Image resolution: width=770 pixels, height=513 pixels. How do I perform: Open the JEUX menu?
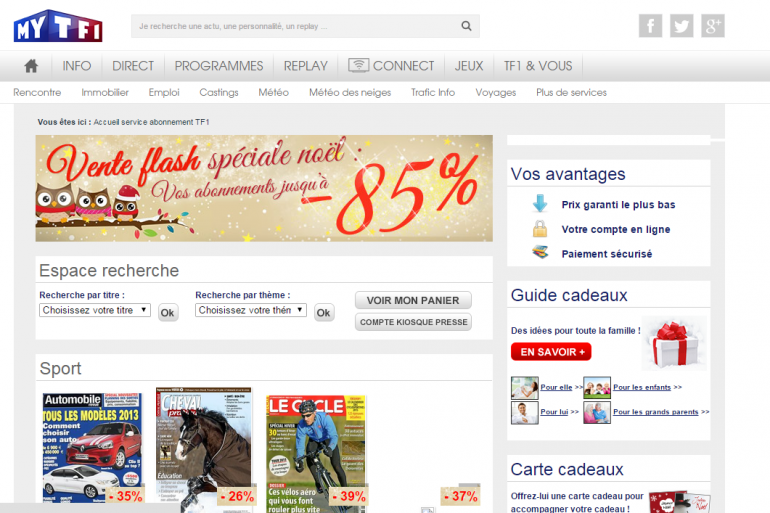pos(469,66)
